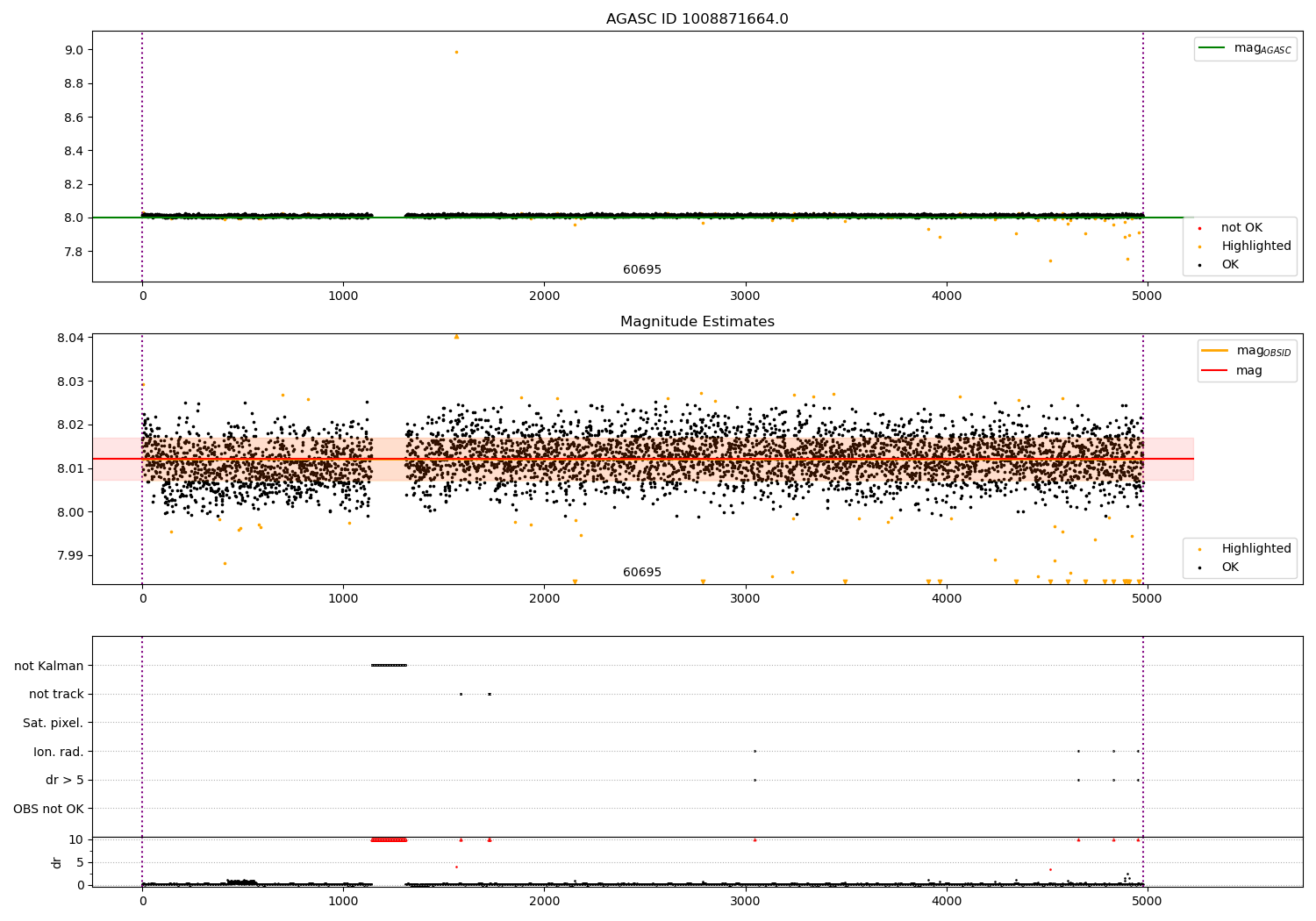Click the 8.04 y-axis tick label
Screen dimensions: 1316x921
(x=70, y=338)
